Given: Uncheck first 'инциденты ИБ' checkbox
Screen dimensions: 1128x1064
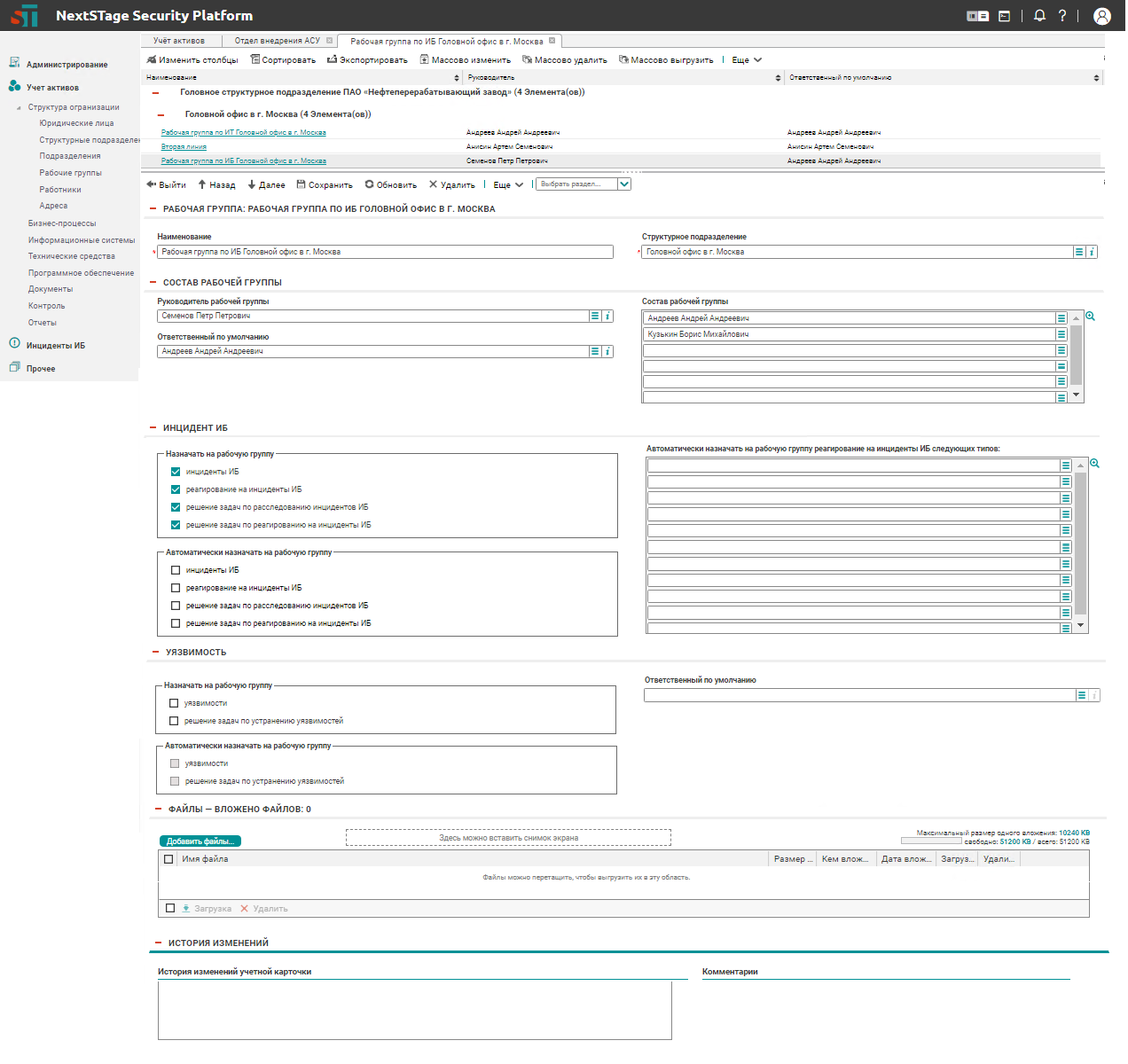Looking at the screenshot, I should [176, 472].
